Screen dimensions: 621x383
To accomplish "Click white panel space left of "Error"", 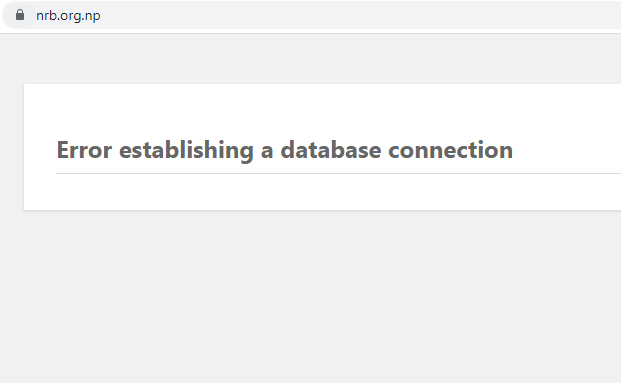I will click(40, 150).
